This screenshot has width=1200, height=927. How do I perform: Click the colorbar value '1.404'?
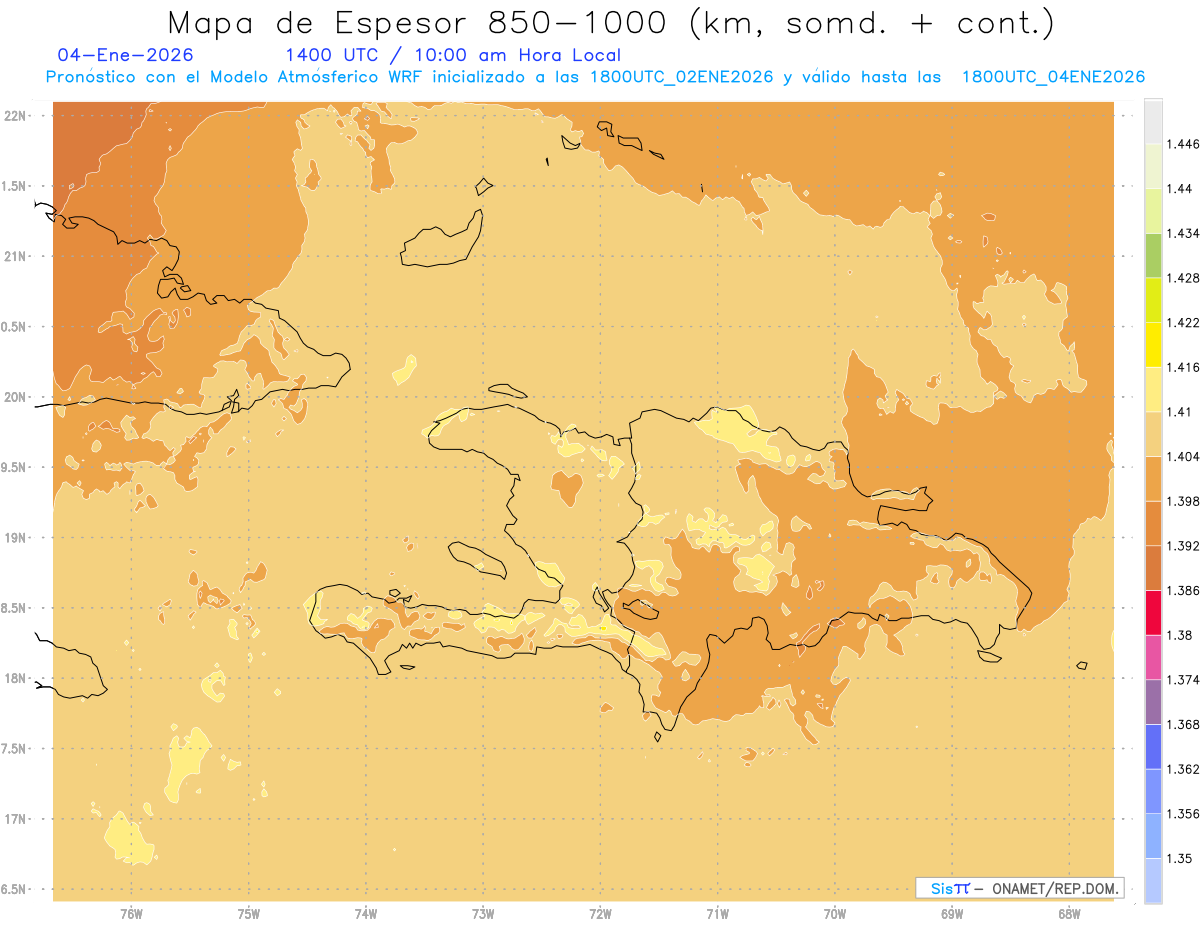(x=1184, y=456)
